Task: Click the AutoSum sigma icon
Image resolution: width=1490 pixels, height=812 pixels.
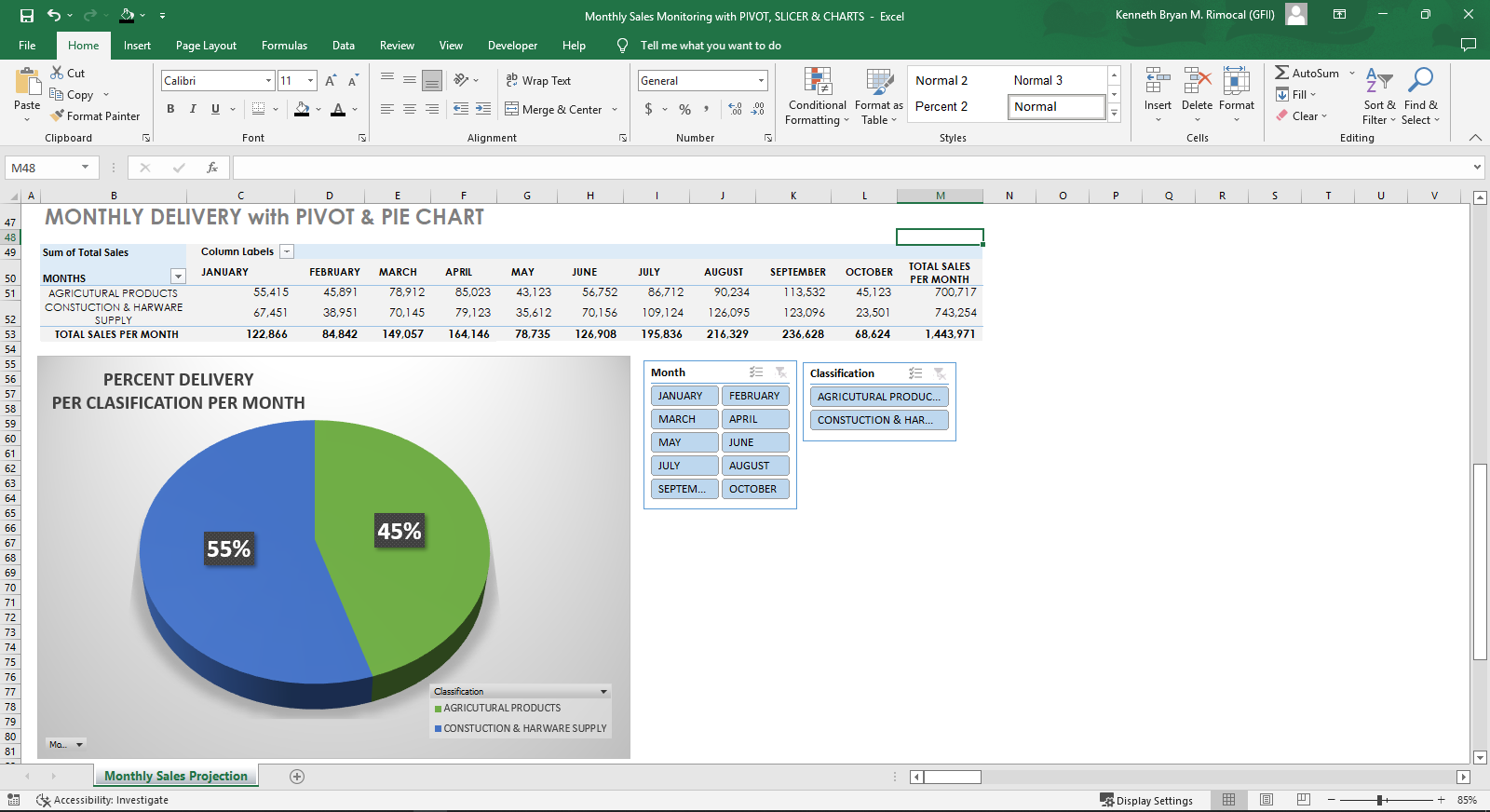Action: (1282, 73)
